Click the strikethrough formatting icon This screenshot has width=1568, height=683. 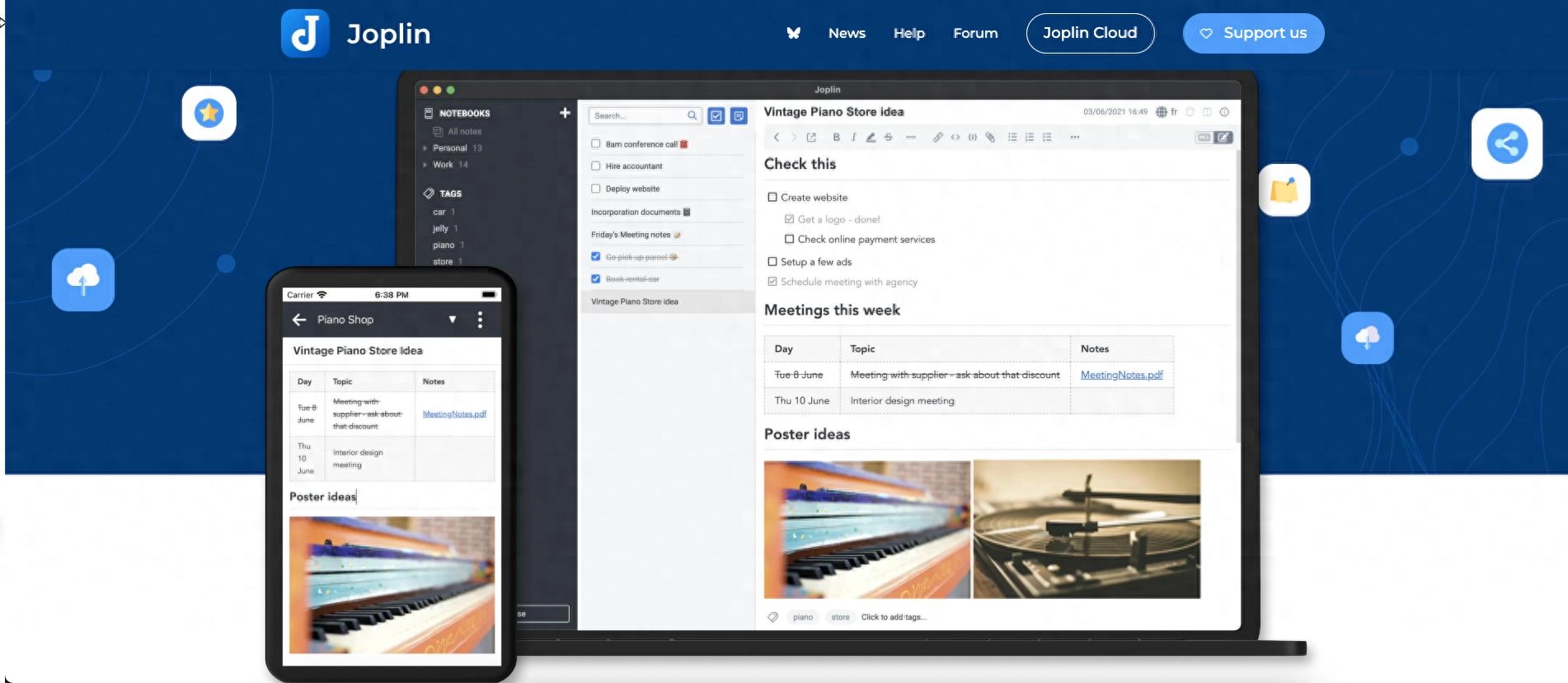[x=888, y=138]
